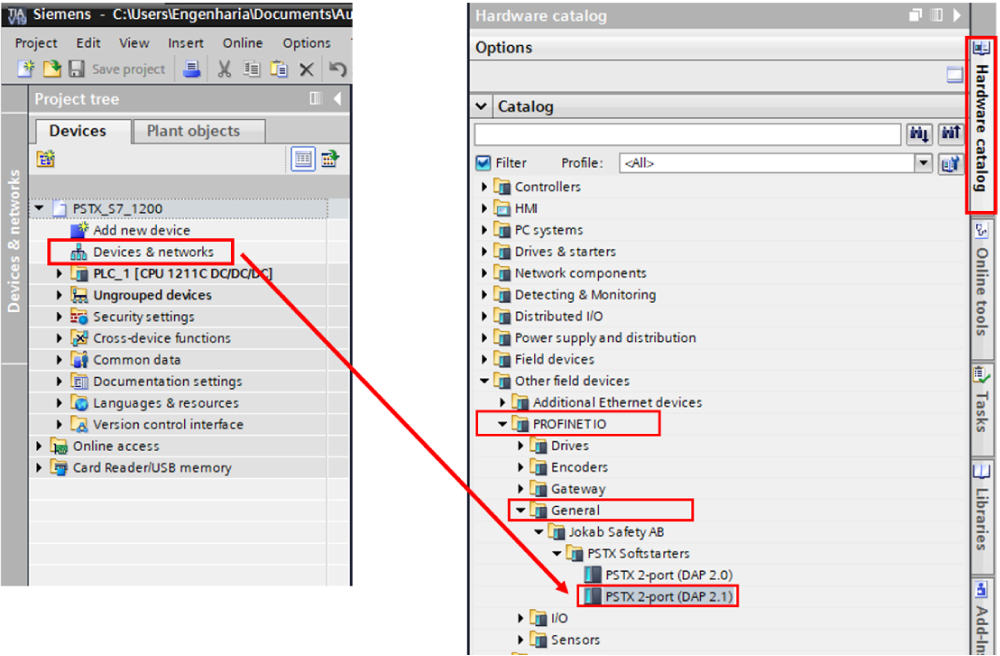Expand PLC_1 [CPU 1211C DC/DC/DC]
Image resolution: width=1000 pixels, height=656 pixels.
click(59, 273)
